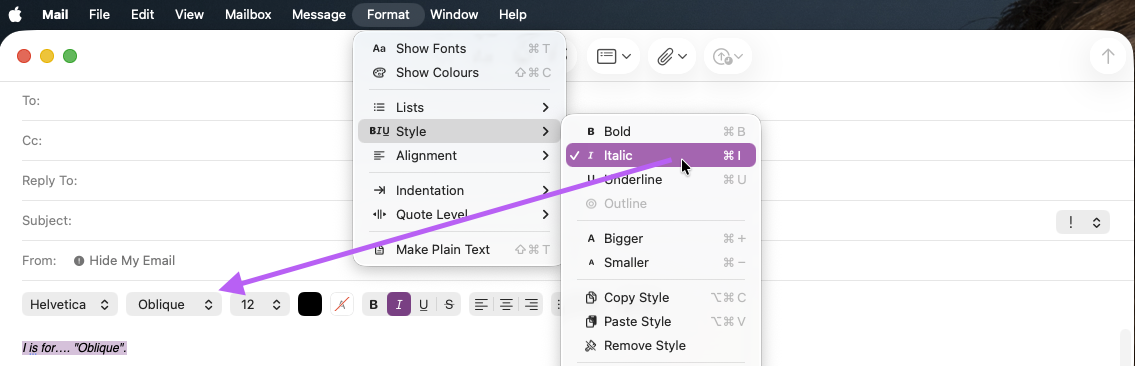Open the Oblique typeface dropdown
Viewport: 1135px width, 366px height.
point(174,305)
